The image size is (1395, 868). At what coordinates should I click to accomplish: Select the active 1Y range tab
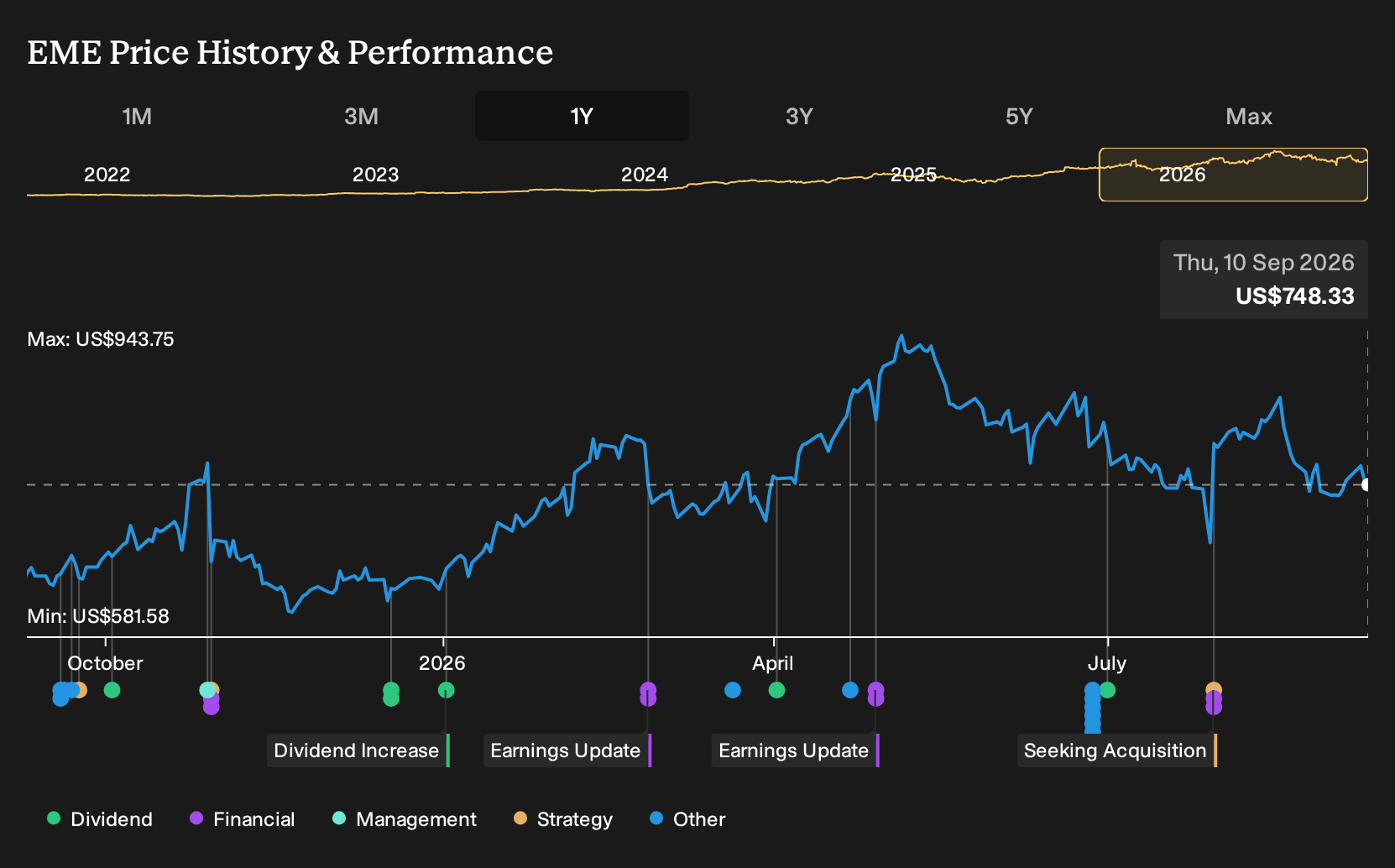[x=583, y=116]
